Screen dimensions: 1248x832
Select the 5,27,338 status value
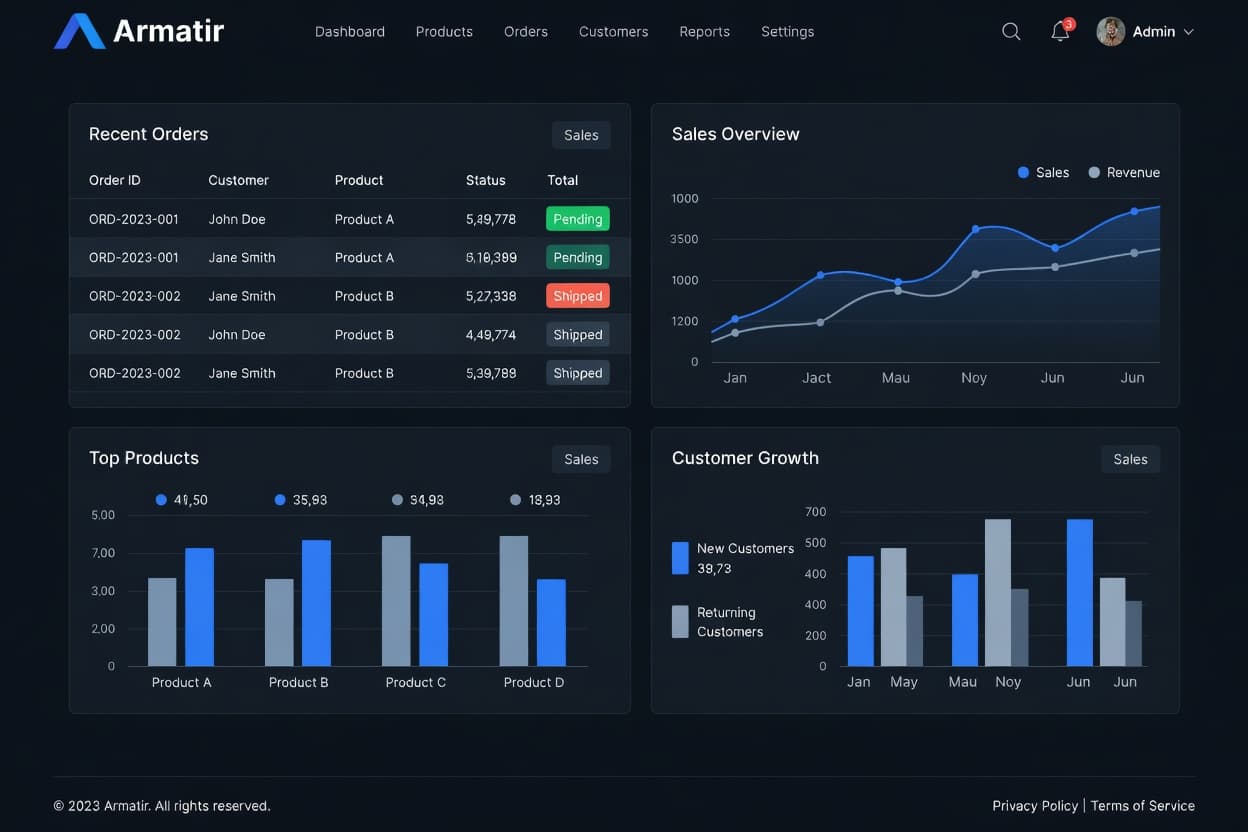tap(491, 296)
